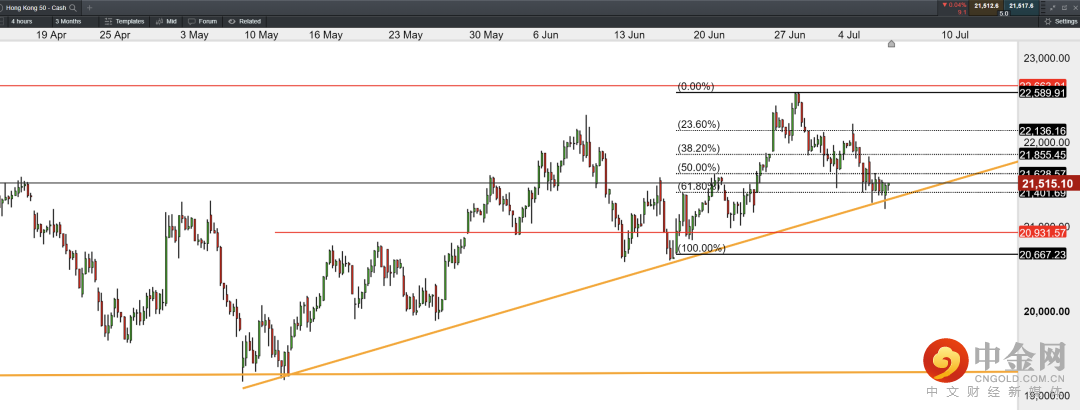Screen dimensions: 1080x410
Task: Click the buy price 21,517.6
Action: pos(1021,6)
